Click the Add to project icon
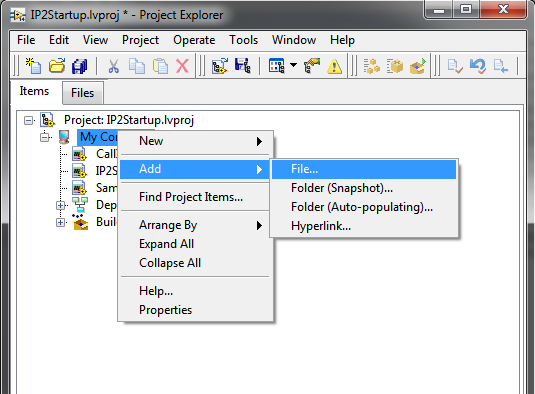The height and width of the screenshot is (394, 535). coord(220,66)
